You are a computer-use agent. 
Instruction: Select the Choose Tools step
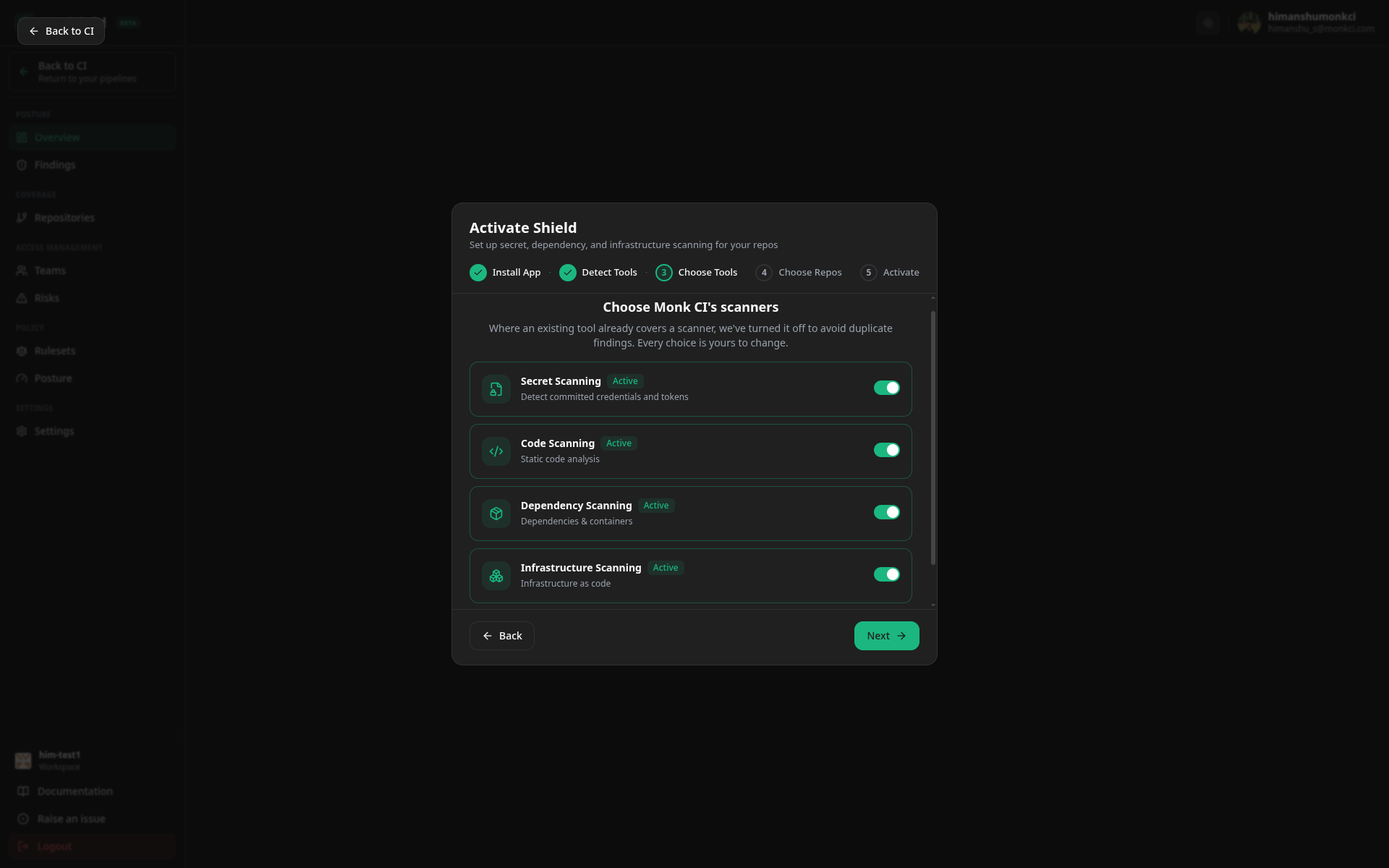tap(696, 273)
